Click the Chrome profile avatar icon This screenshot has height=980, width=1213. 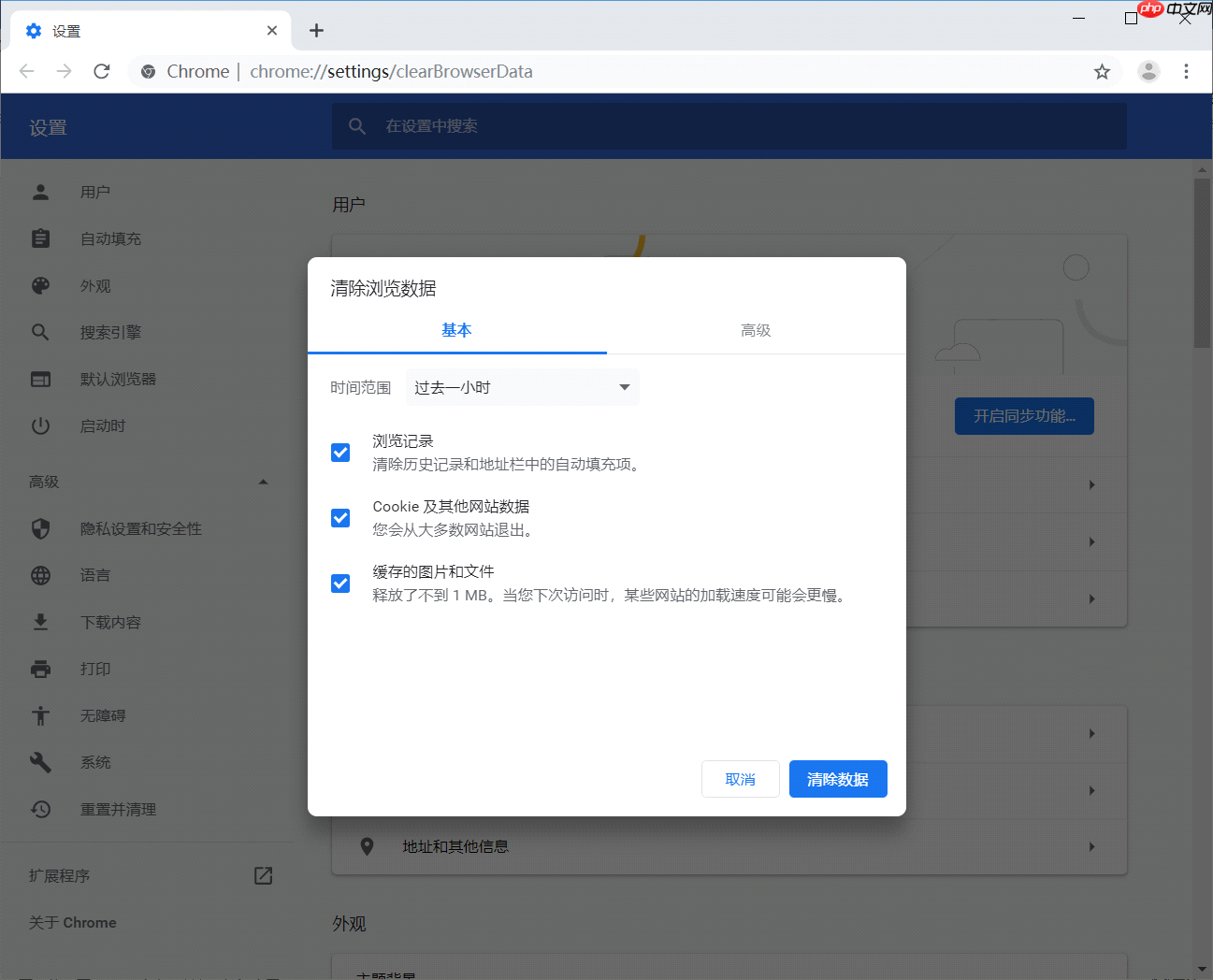pos(1148,71)
